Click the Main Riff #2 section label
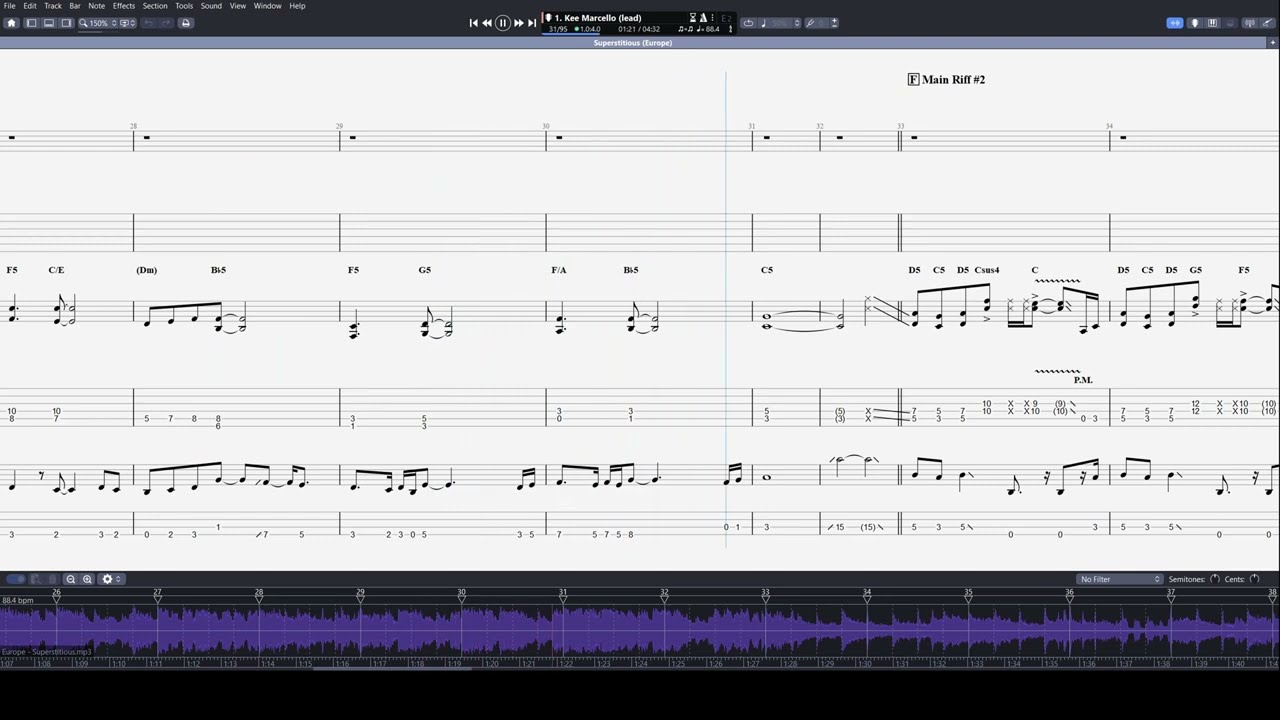This screenshot has height=720, width=1280. [x=953, y=80]
